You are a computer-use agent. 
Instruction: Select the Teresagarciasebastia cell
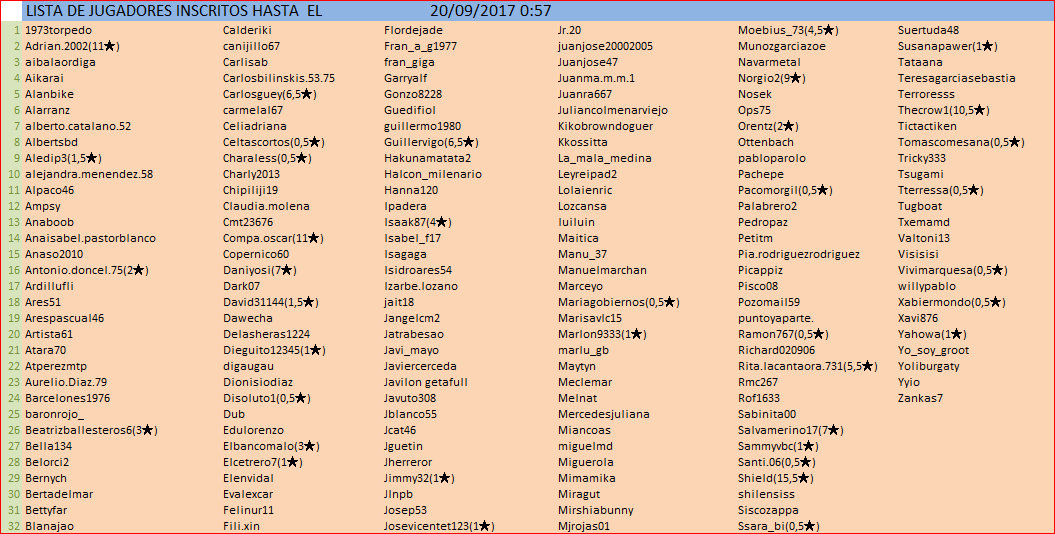(956, 78)
